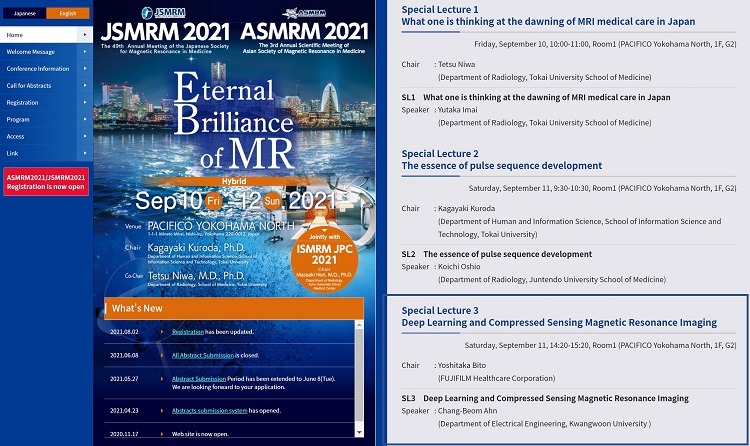Open Abstract Submission link dated 2021.05.27

coord(199,379)
